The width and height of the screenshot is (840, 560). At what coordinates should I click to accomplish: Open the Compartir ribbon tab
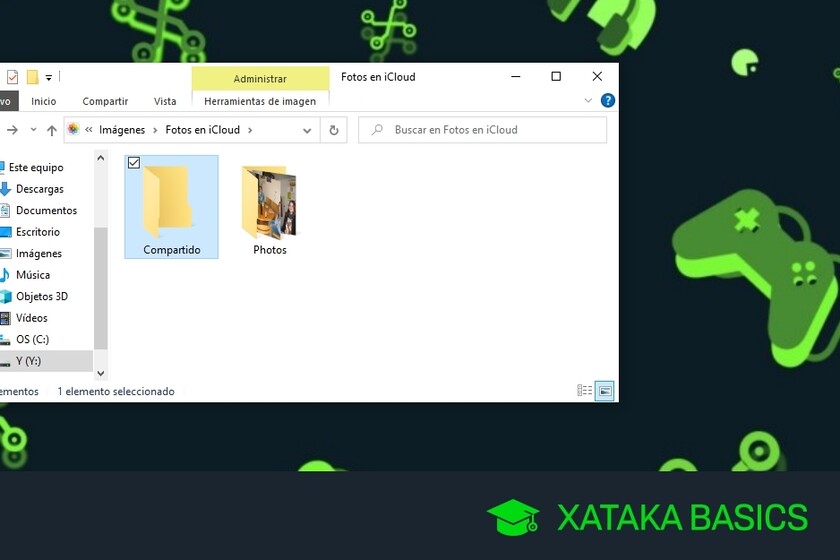105,101
